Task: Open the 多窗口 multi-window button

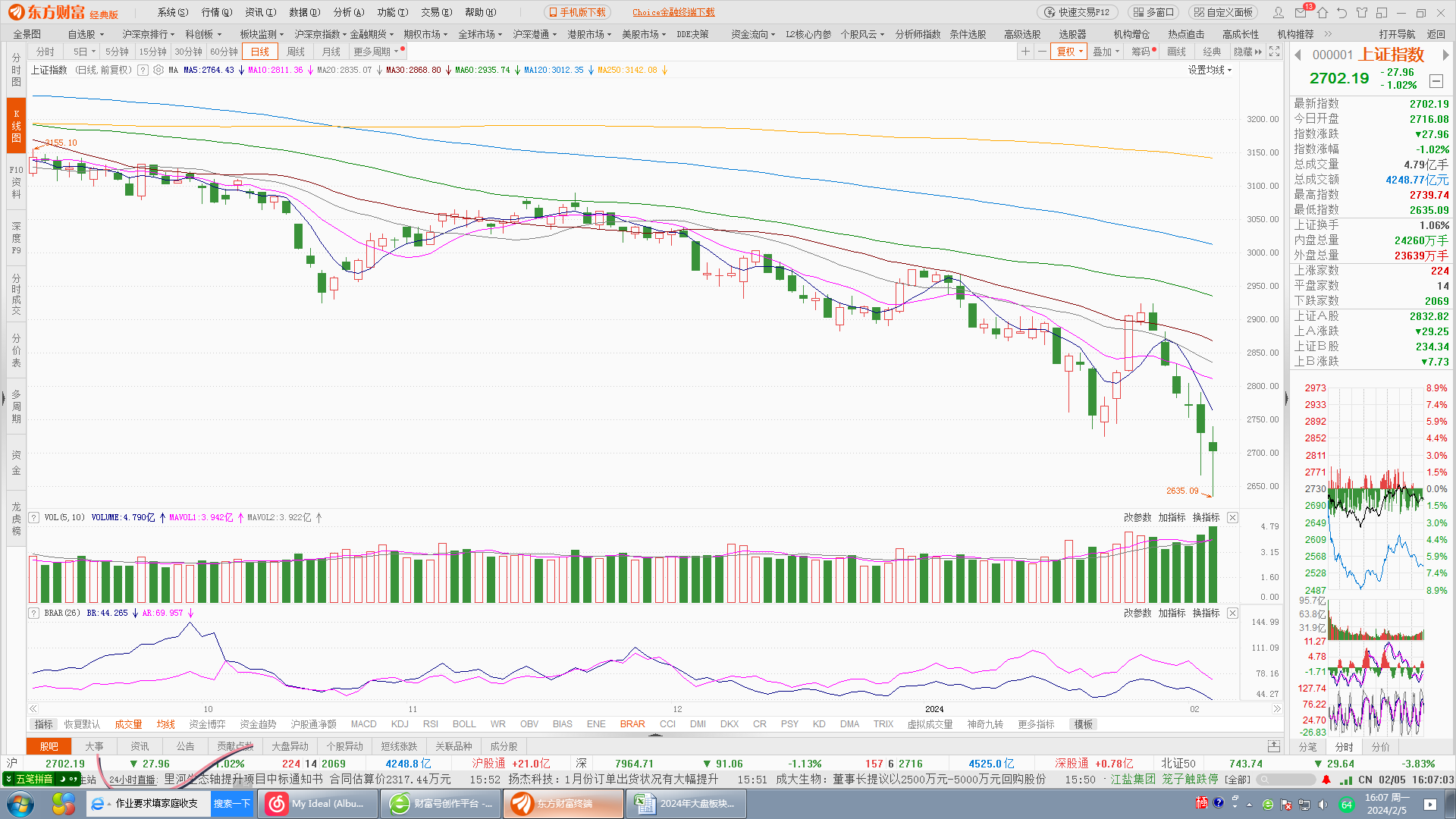Action: click(1153, 12)
